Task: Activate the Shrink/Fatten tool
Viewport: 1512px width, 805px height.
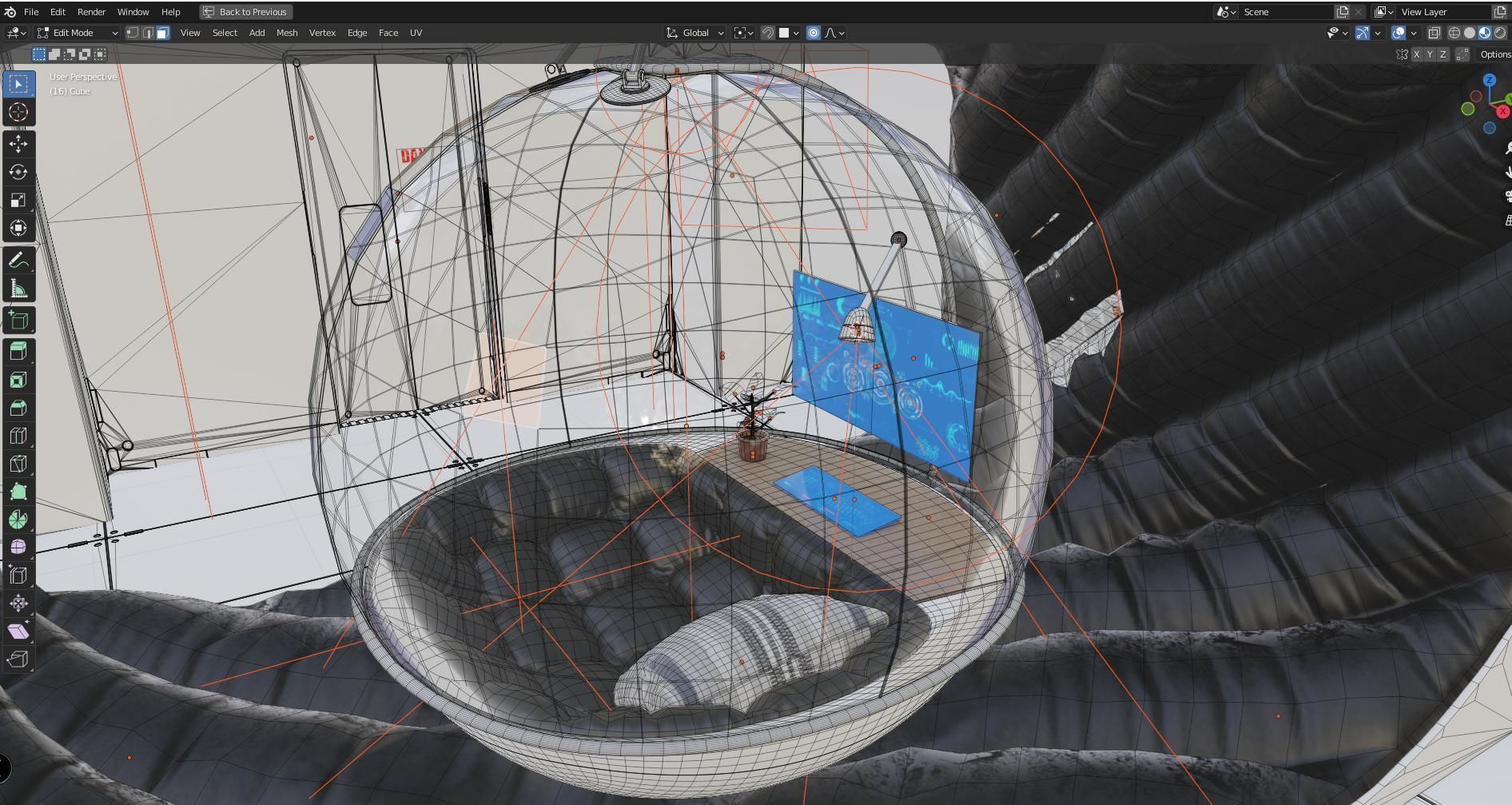Action: point(18,604)
